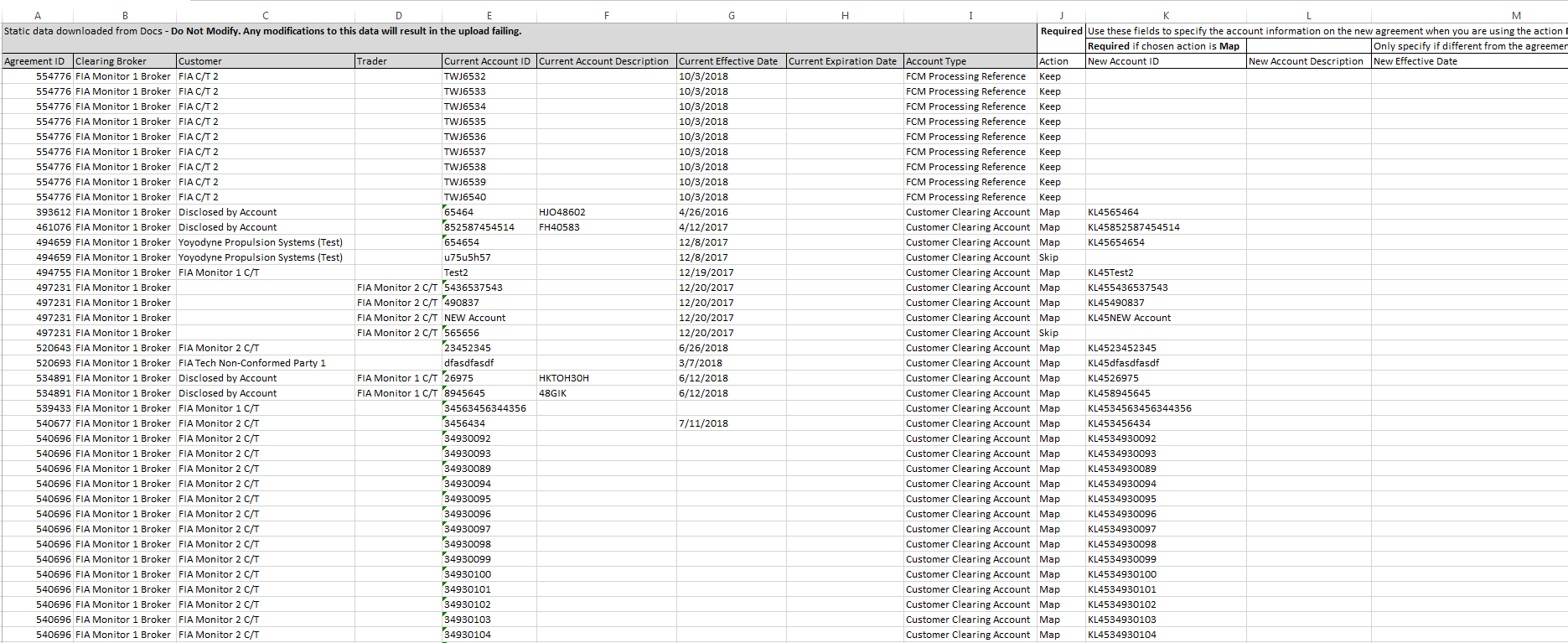Select the u75u5h57 account cell

489,257
